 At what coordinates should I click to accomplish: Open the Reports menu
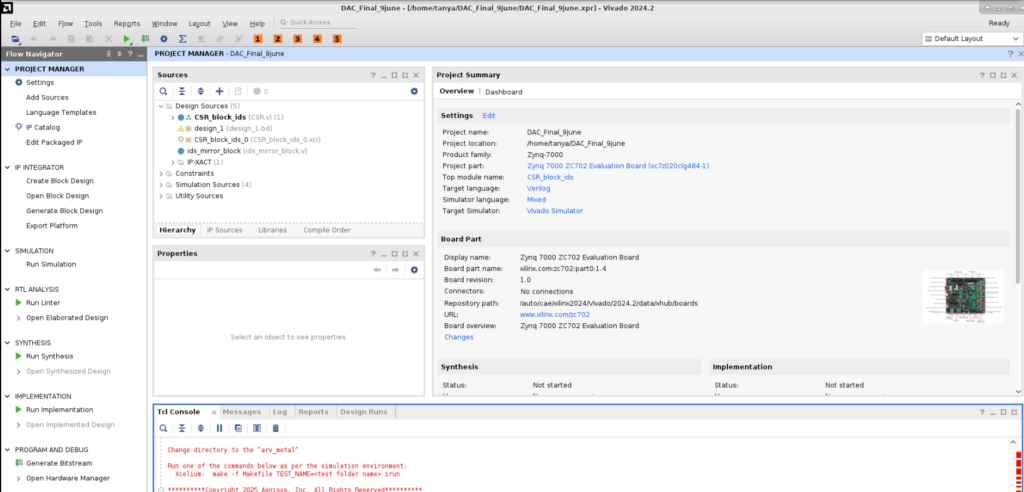[127, 23]
